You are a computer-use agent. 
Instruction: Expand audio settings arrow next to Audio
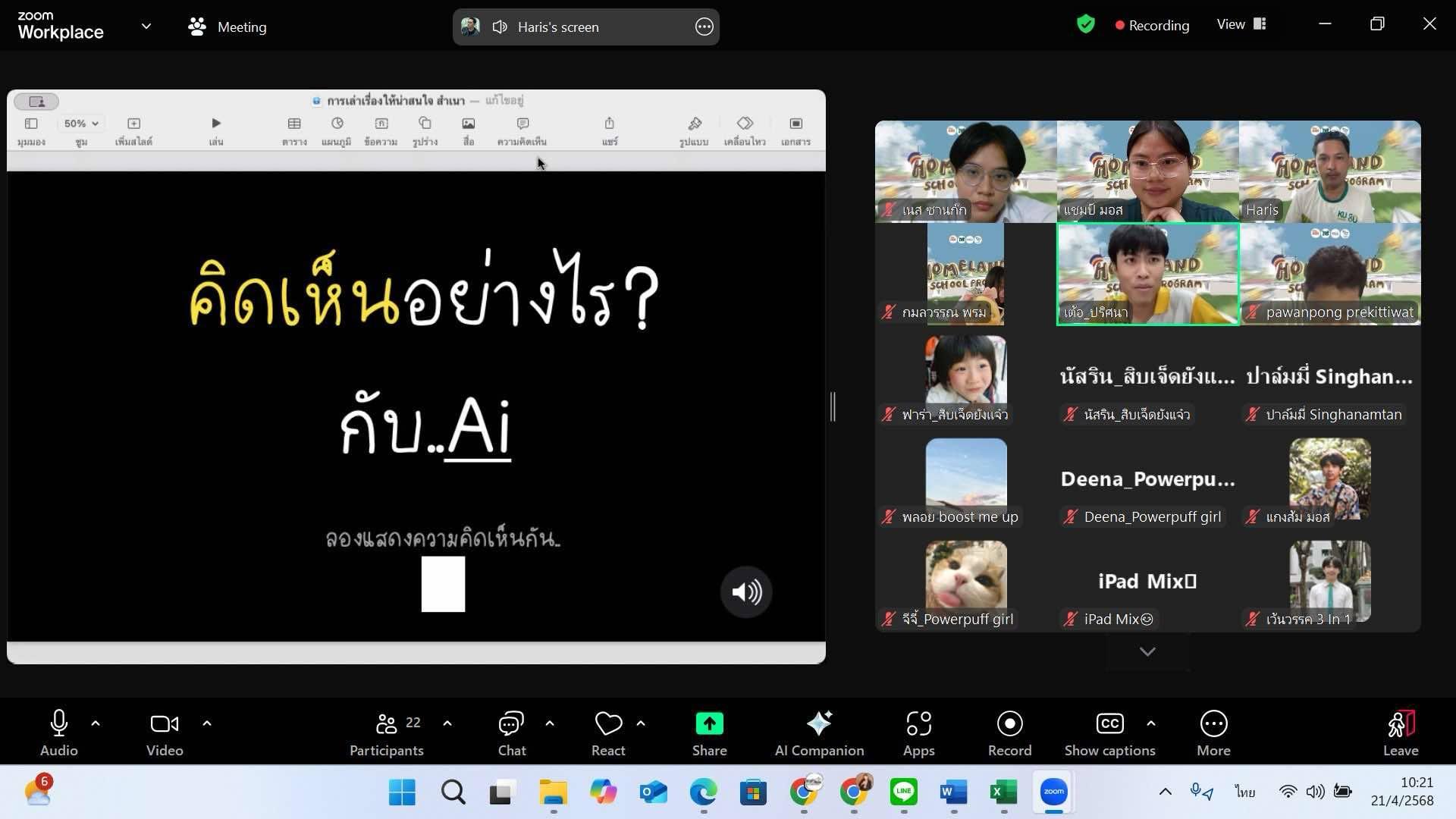click(x=96, y=723)
